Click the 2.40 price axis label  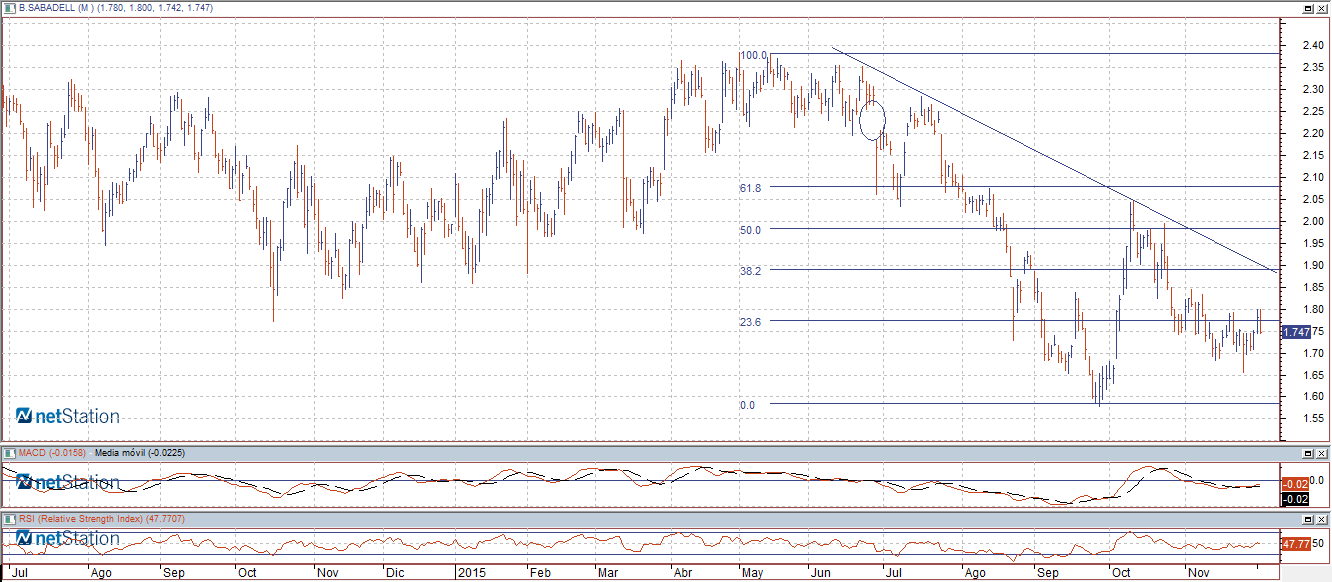pos(1313,45)
